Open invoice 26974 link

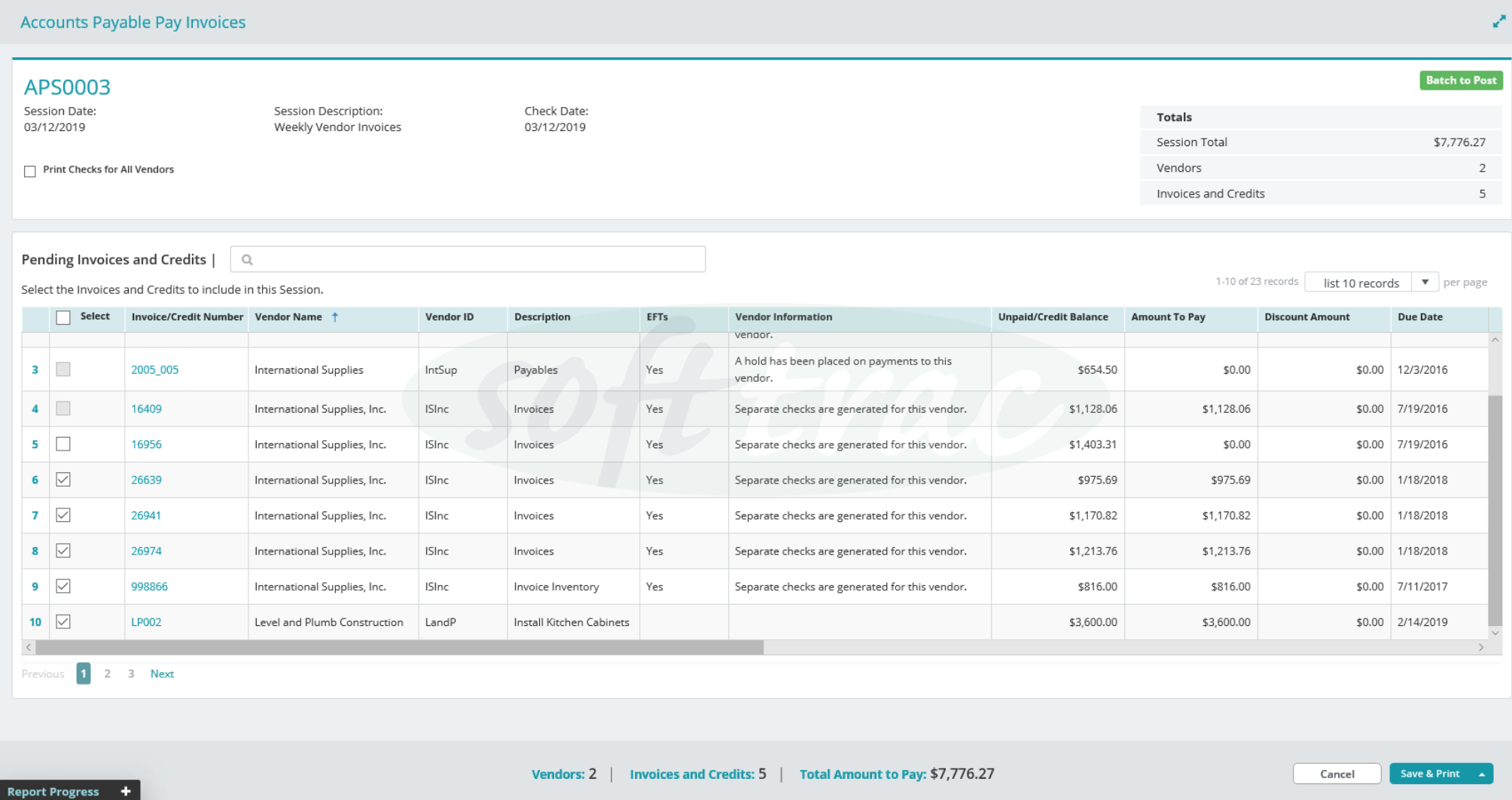pos(146,551)
